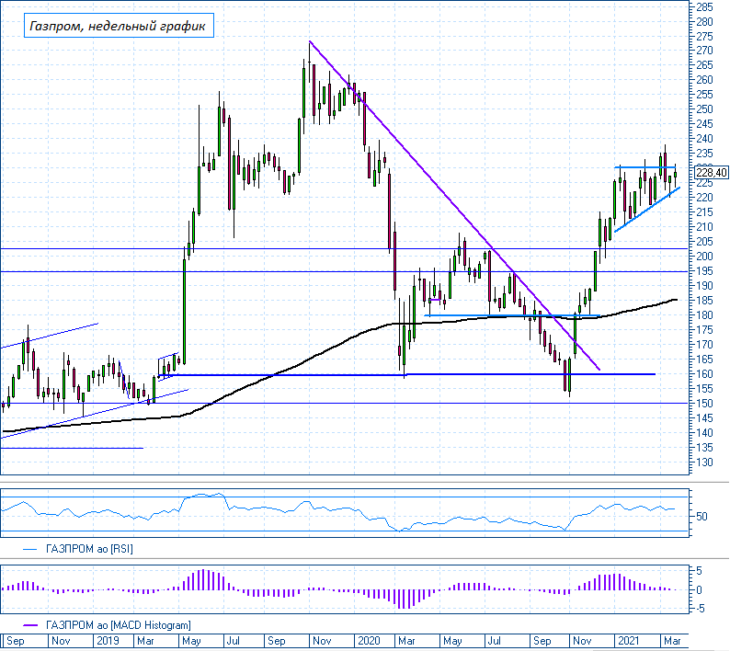Click the MACD scale value 5

click(699, 570)
